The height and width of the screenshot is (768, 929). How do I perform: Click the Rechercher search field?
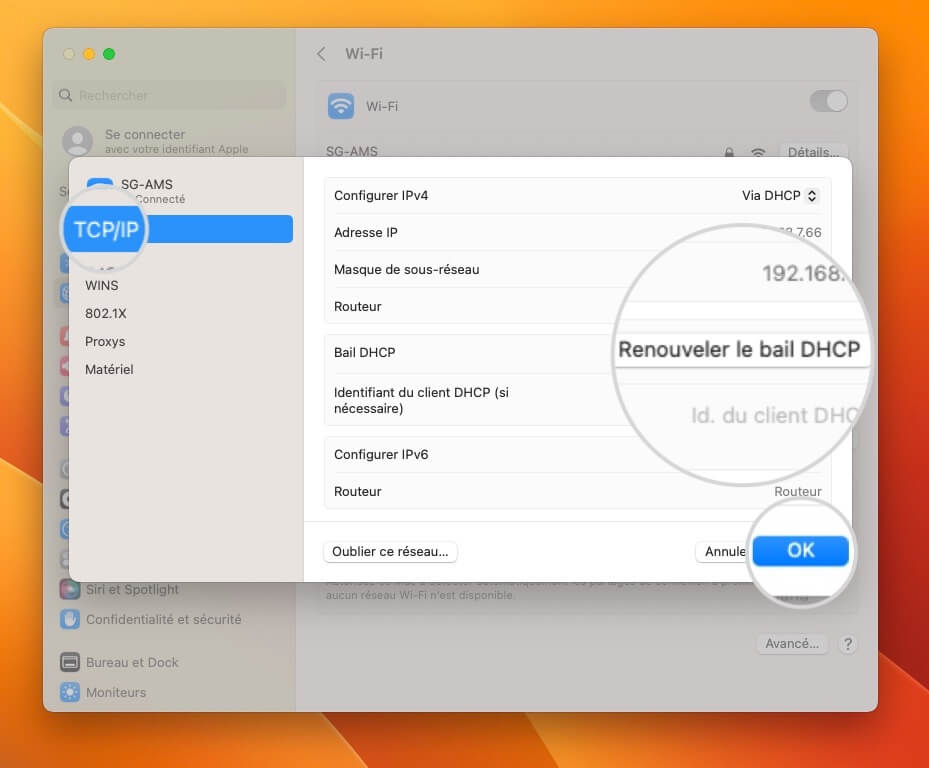coord(169,95)
